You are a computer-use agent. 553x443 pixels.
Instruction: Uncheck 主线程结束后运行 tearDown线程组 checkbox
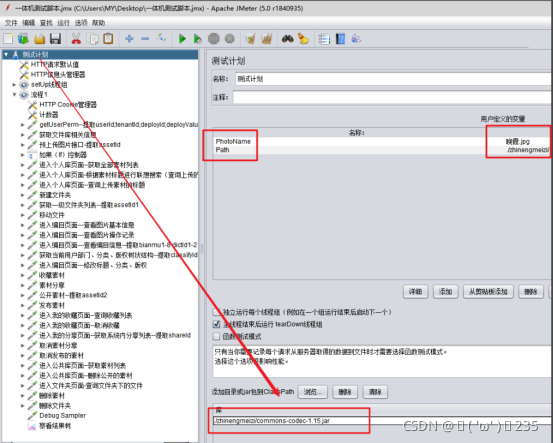[216, 324]
